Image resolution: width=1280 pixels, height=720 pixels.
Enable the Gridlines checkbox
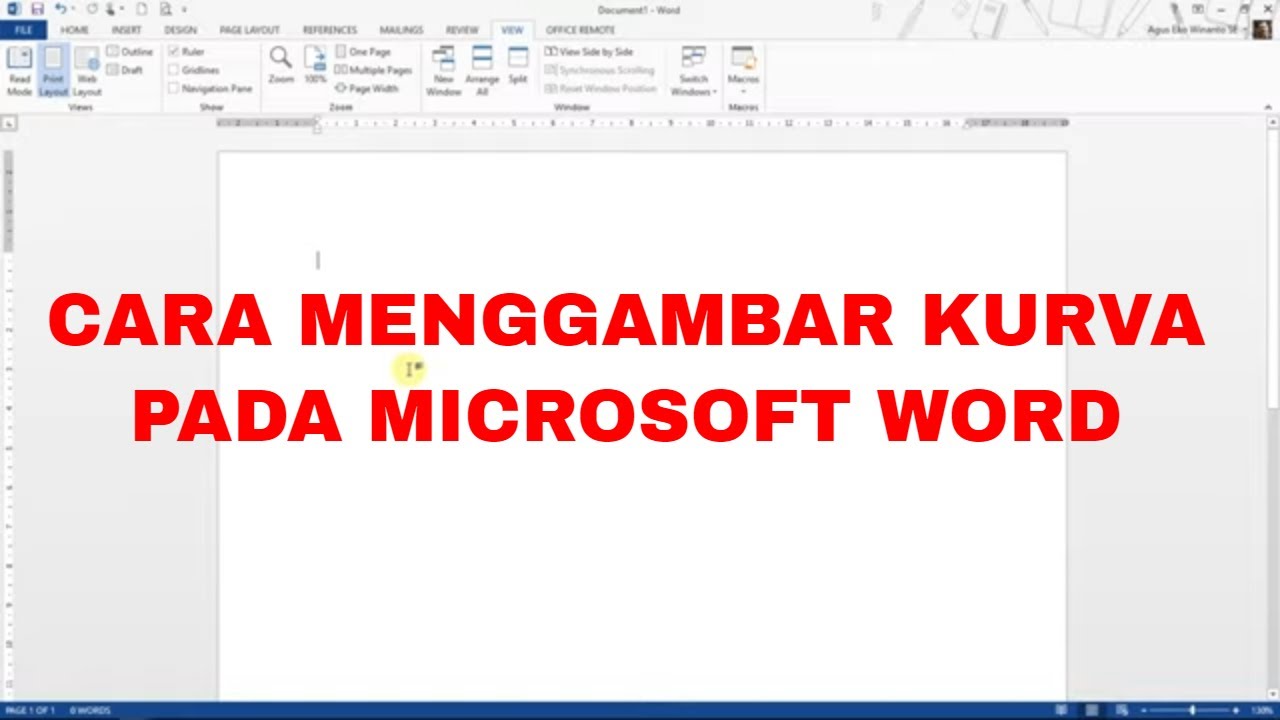coord(174,70)
